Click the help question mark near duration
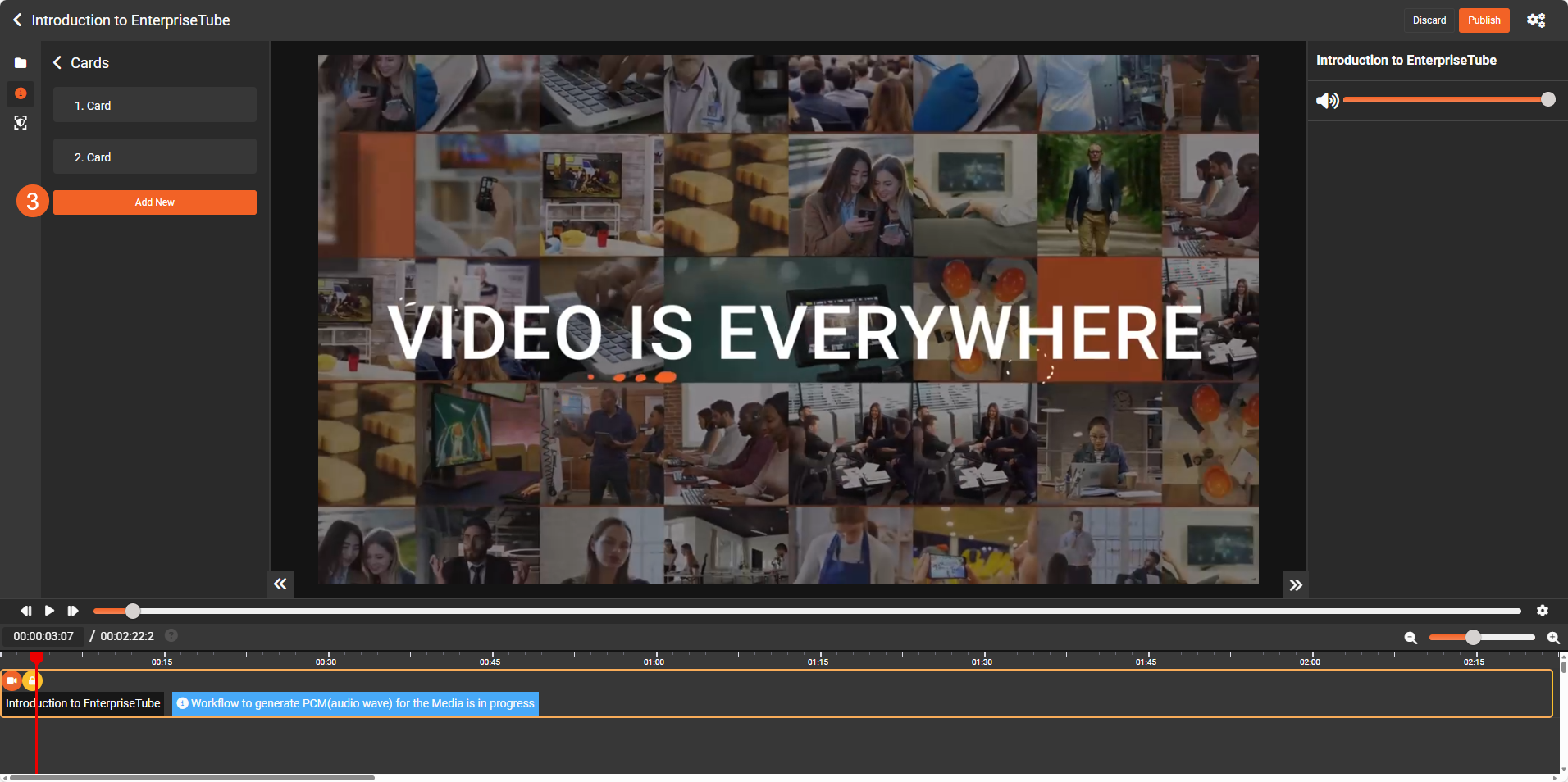Viewport: 1568px width, 782px height. 171,635
